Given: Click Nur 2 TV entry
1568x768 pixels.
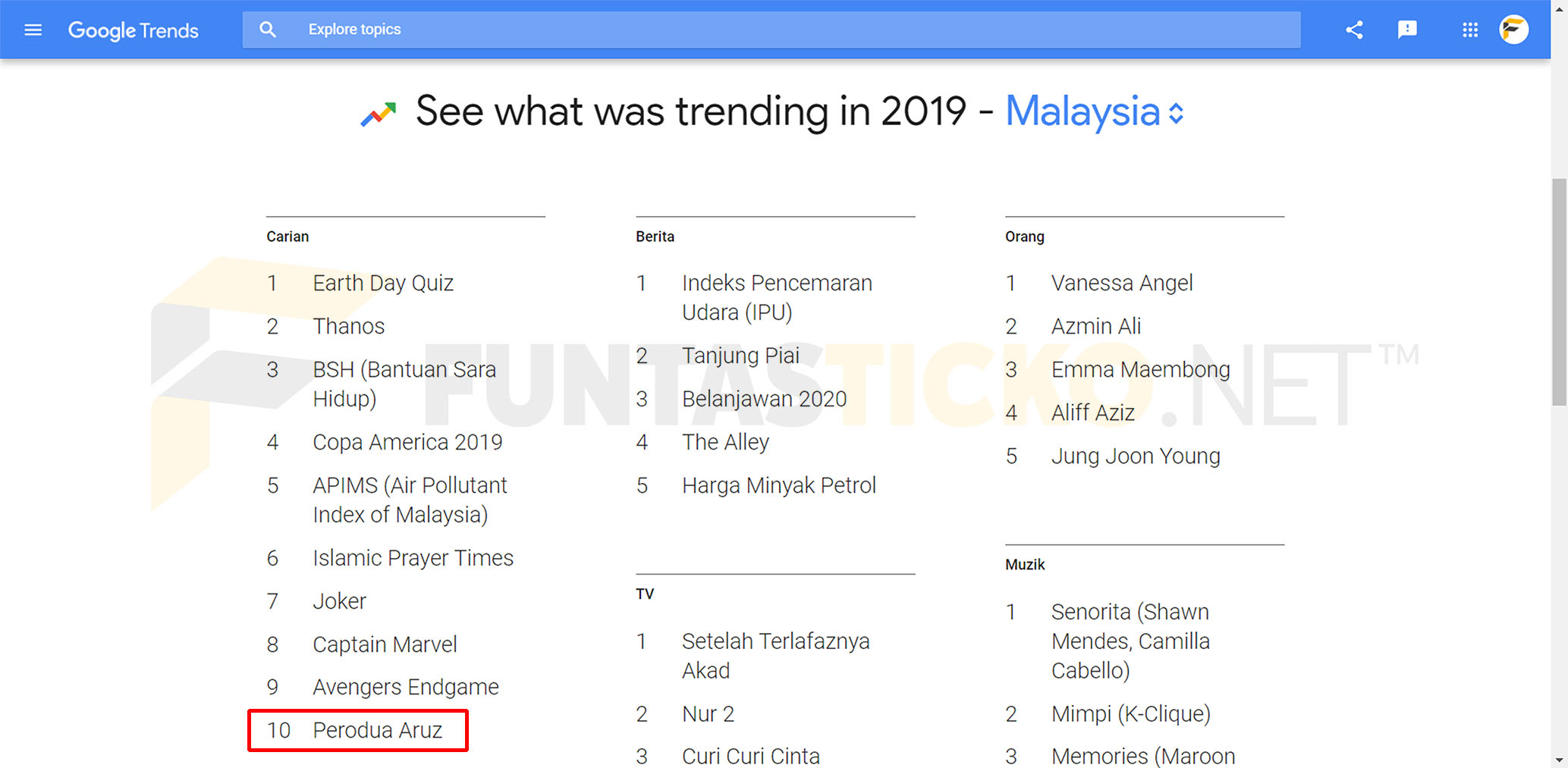Looking at the screenshot, I should (x=708, y=714).
